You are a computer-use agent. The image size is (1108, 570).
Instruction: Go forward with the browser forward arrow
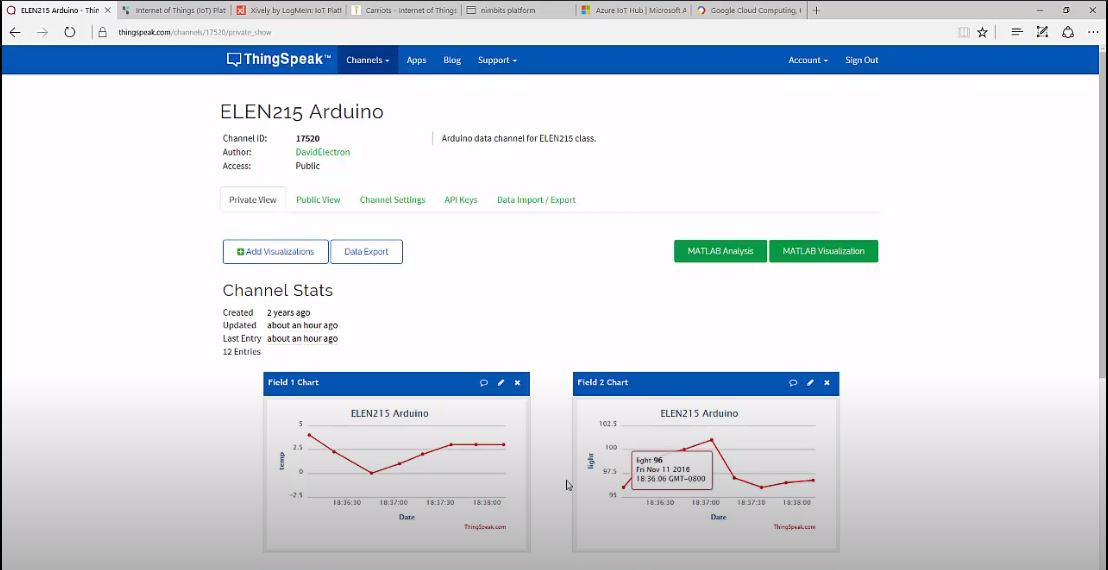tap(42, 32)
